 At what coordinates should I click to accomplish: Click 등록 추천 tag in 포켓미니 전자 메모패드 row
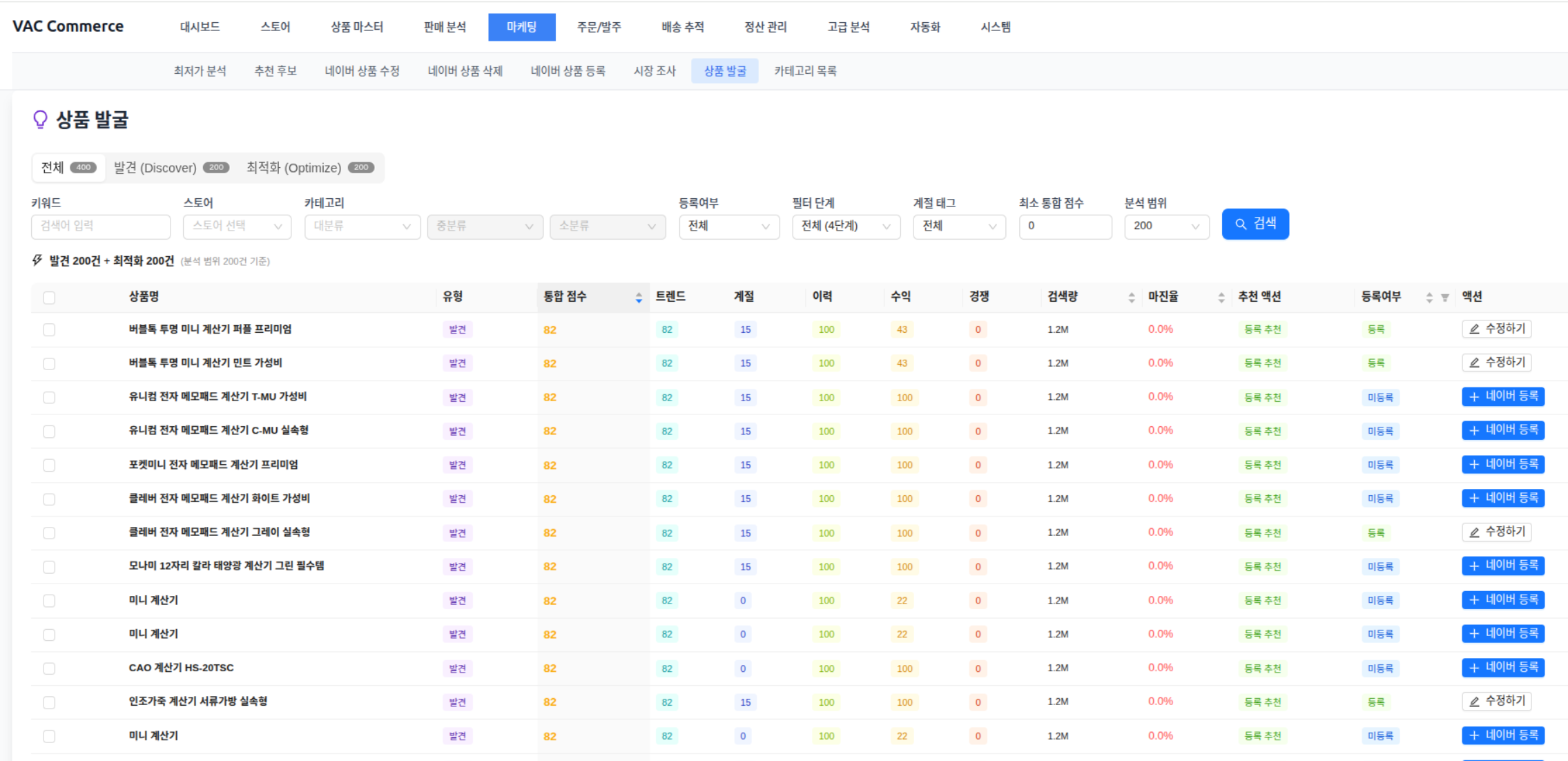pyautogui.click(x=1262, y=465)
